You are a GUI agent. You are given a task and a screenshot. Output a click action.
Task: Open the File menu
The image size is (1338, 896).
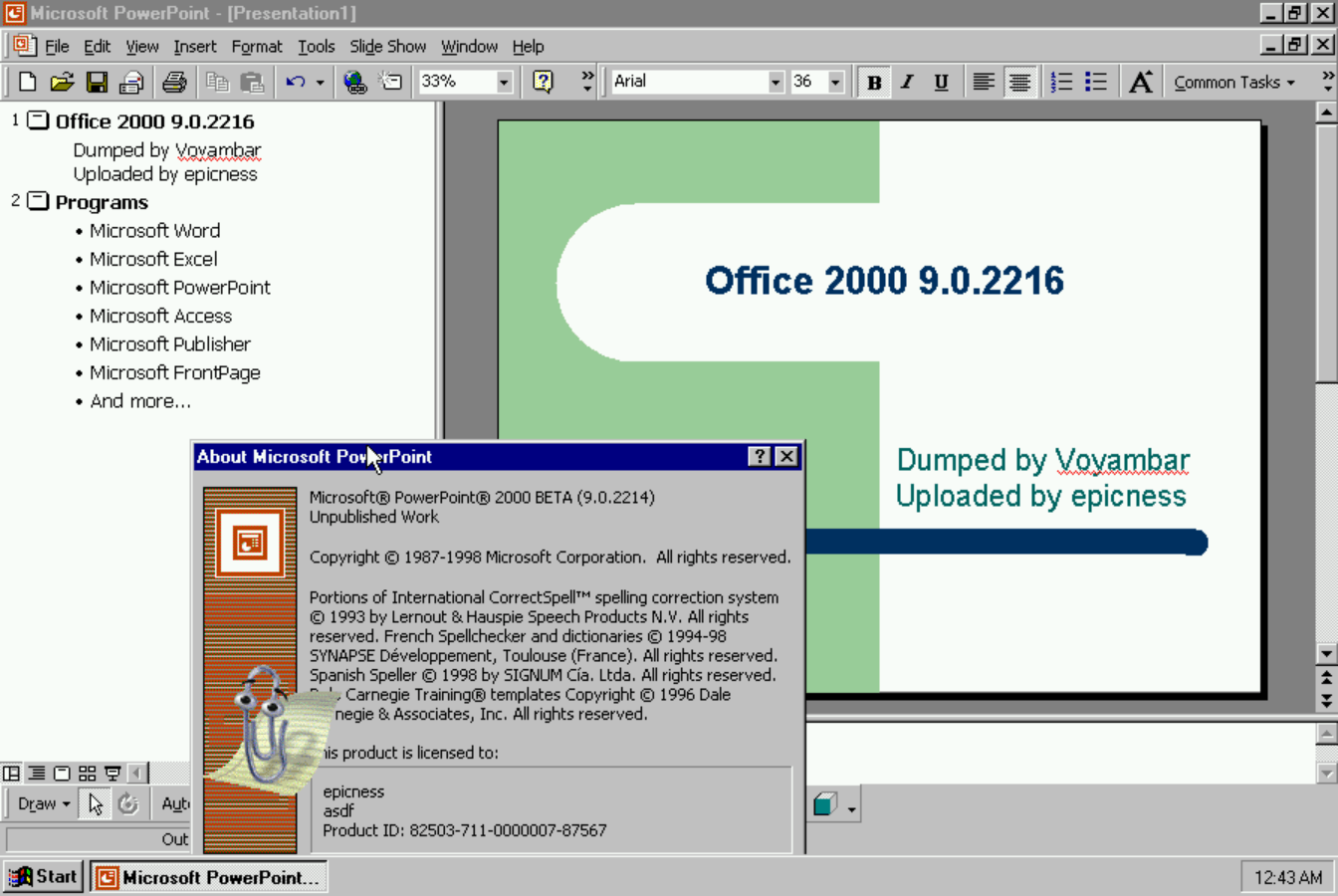coord(57,46)
